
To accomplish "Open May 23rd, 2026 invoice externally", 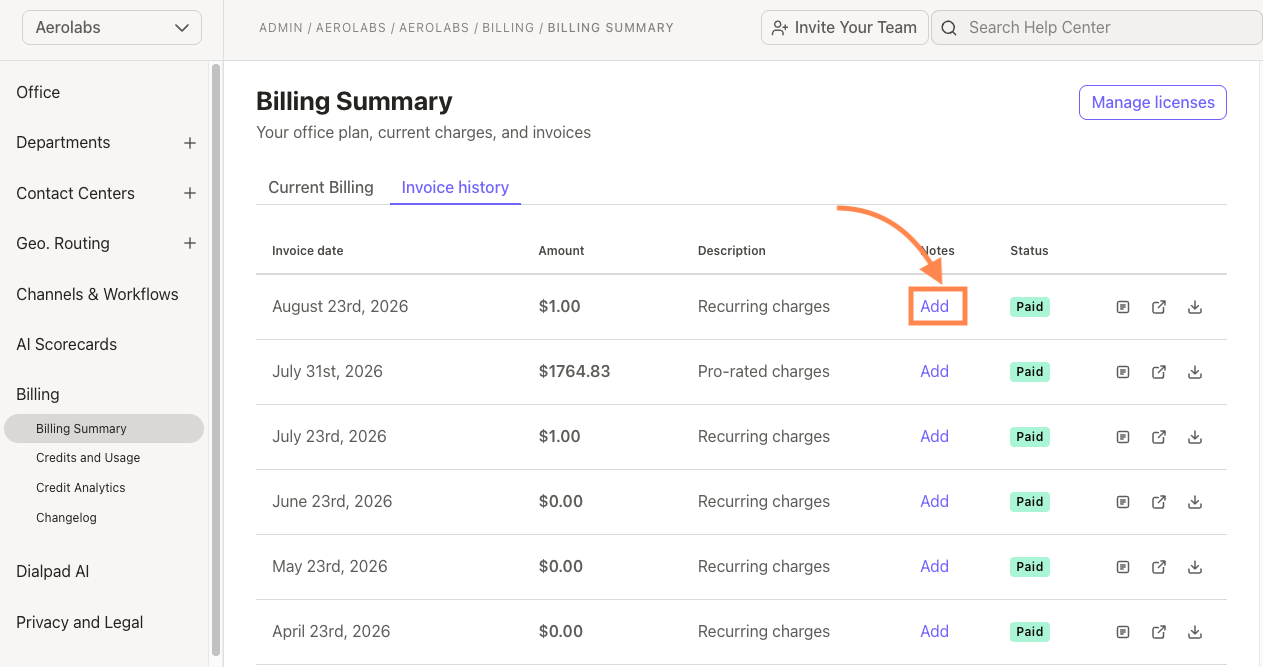I will 1159,567.
